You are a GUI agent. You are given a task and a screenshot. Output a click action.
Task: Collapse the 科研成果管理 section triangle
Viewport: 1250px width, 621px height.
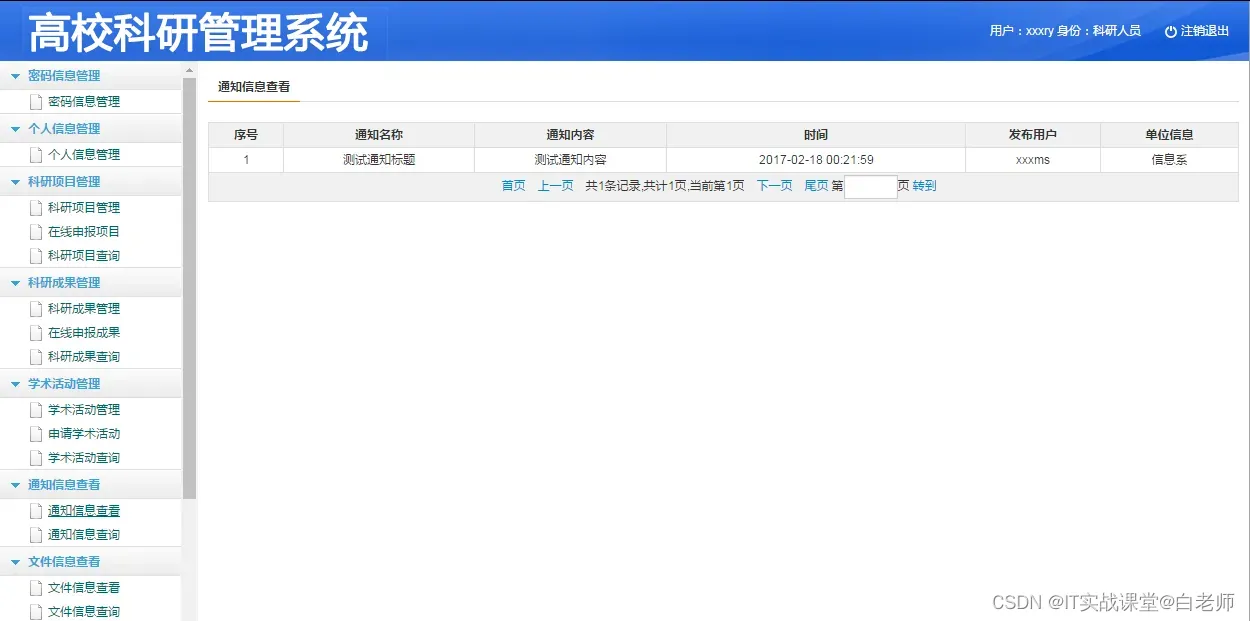point(16,282)
